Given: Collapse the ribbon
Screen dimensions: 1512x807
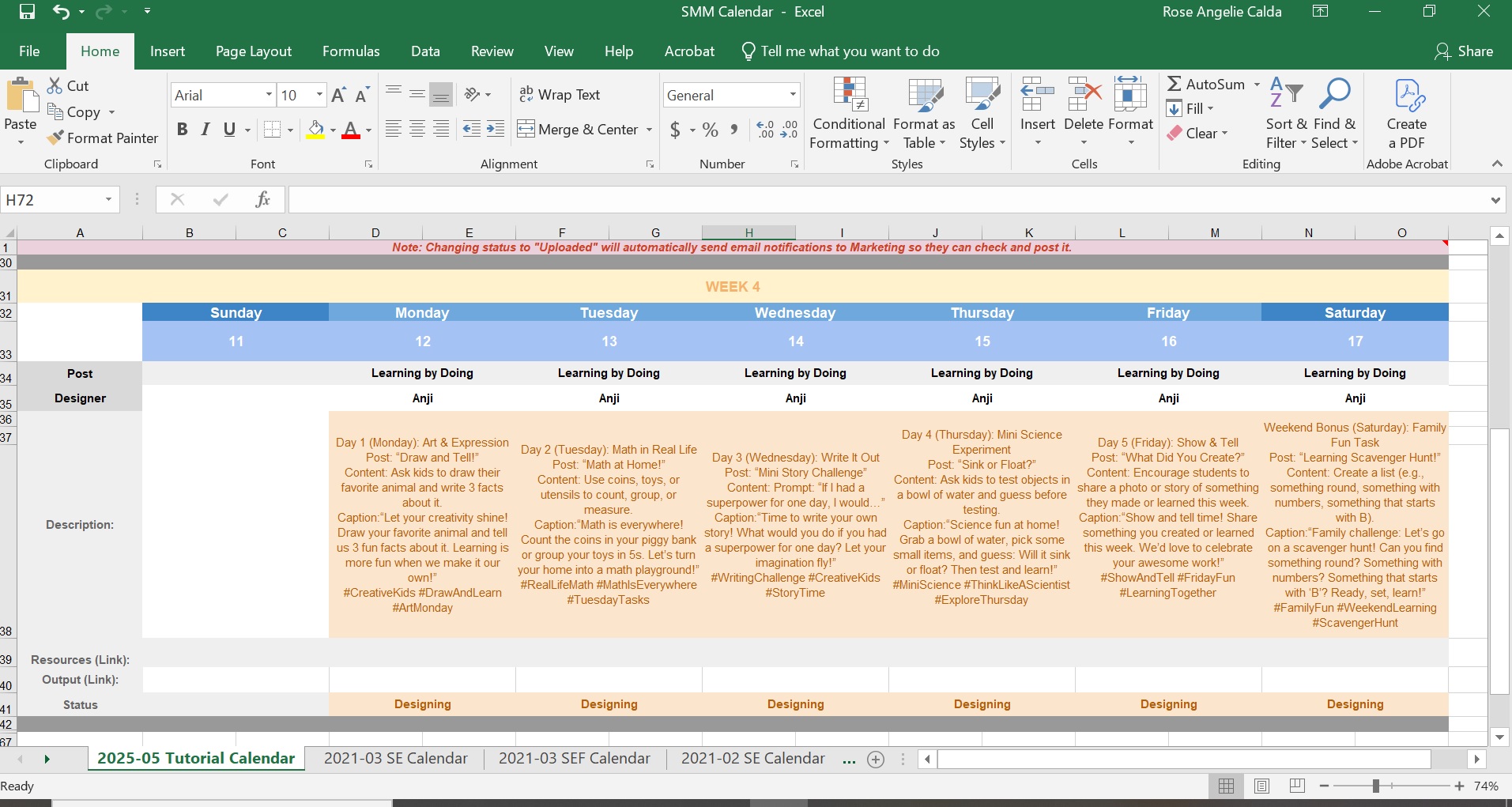Looking at the screenshot, I should click(1497, 164).
